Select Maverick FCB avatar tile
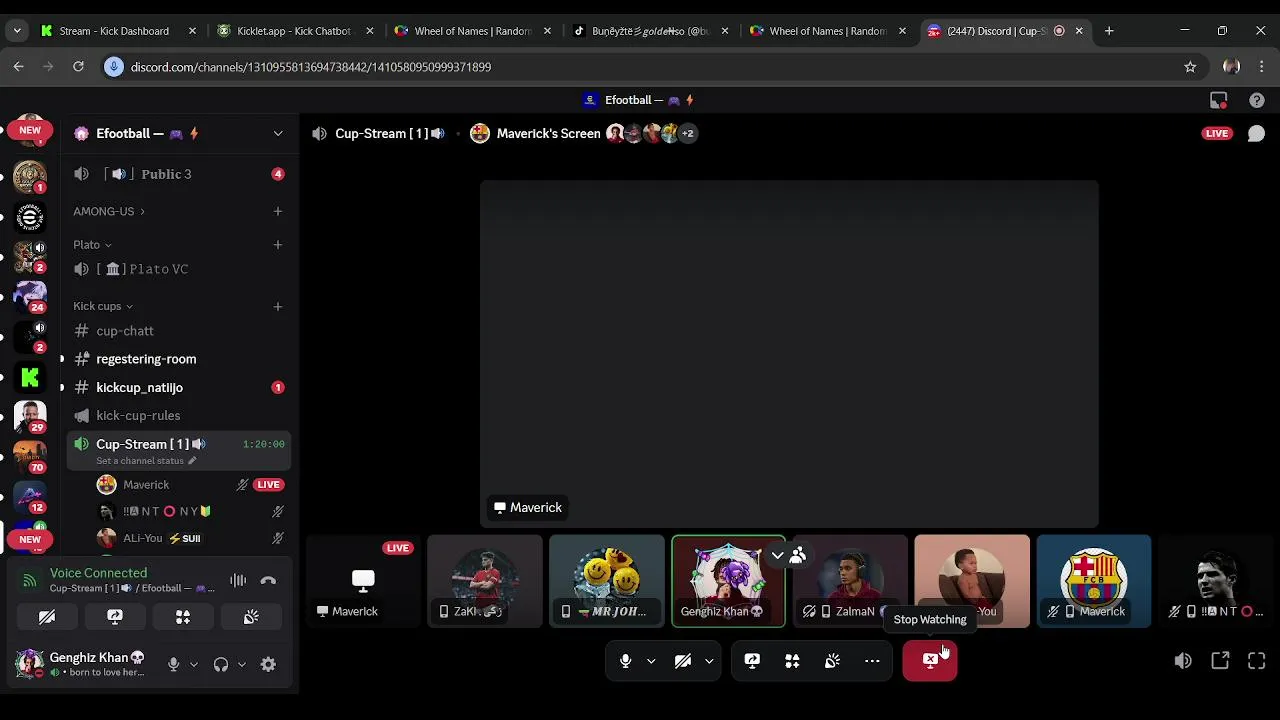The image size is (1280, 720). point(1094,581)
